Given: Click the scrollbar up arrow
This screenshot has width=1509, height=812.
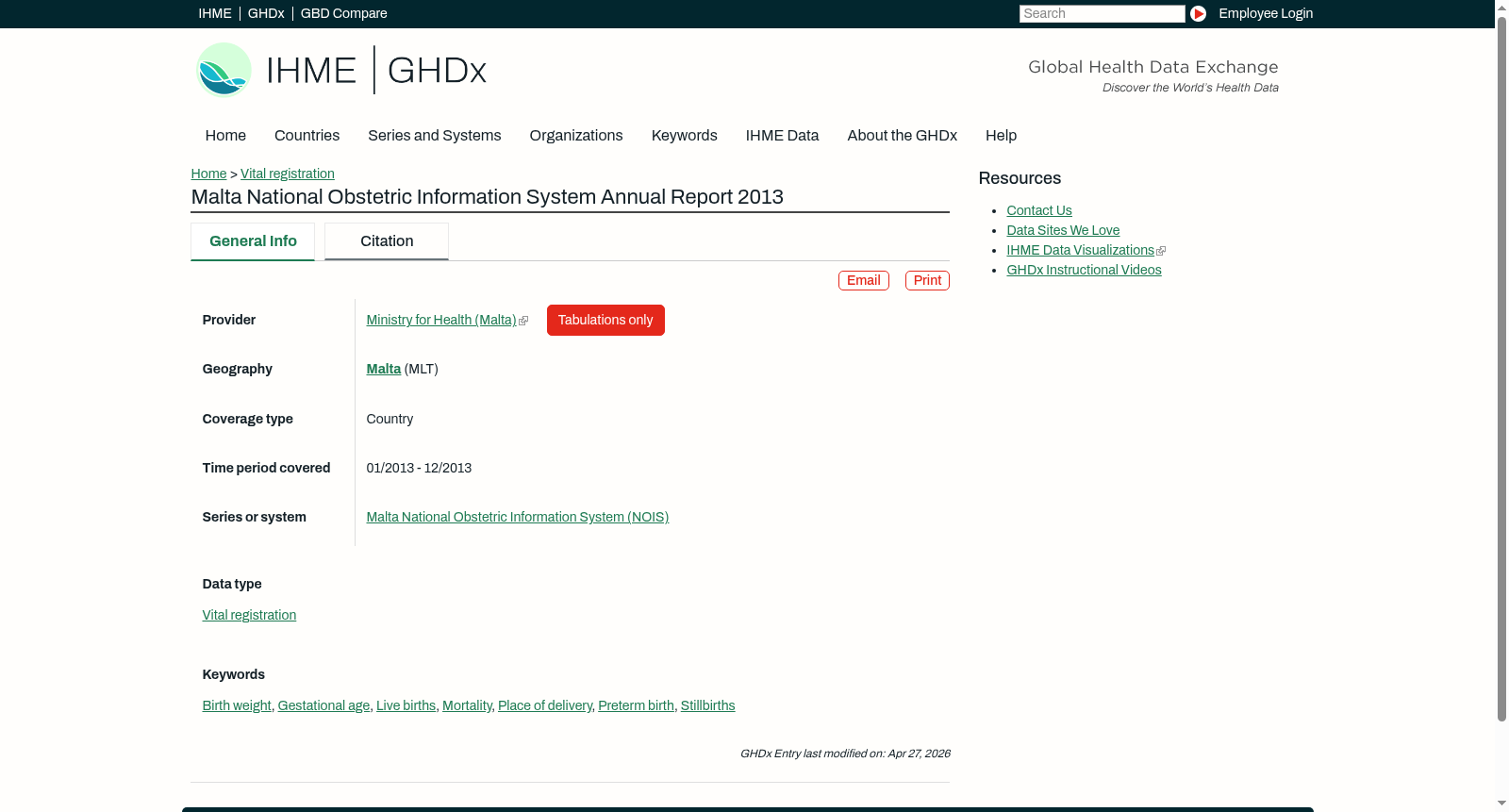Looking at the screenshot, I should [x=1501, y=7].
